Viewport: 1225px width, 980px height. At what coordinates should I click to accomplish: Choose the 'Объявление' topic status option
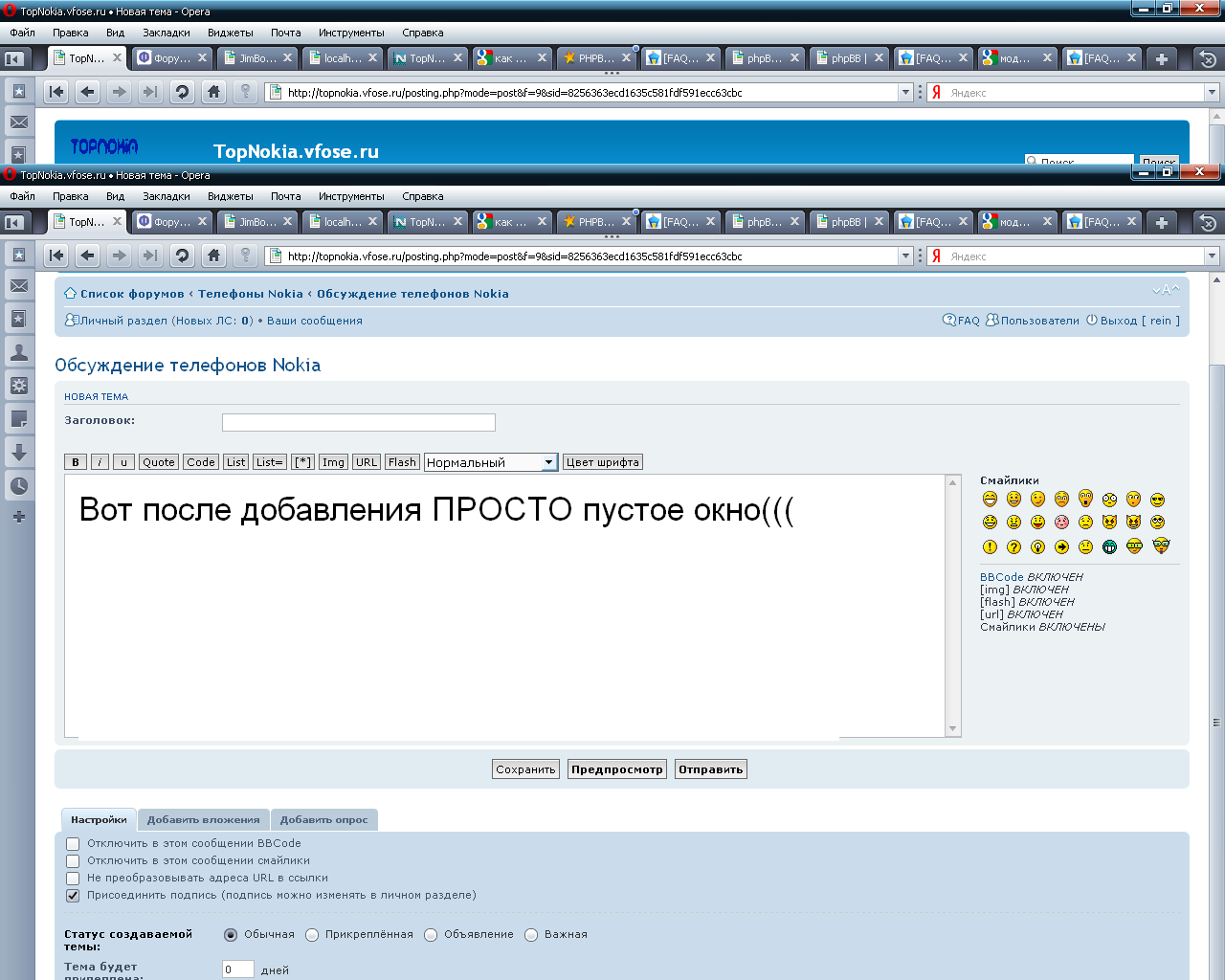pos(431,935)
